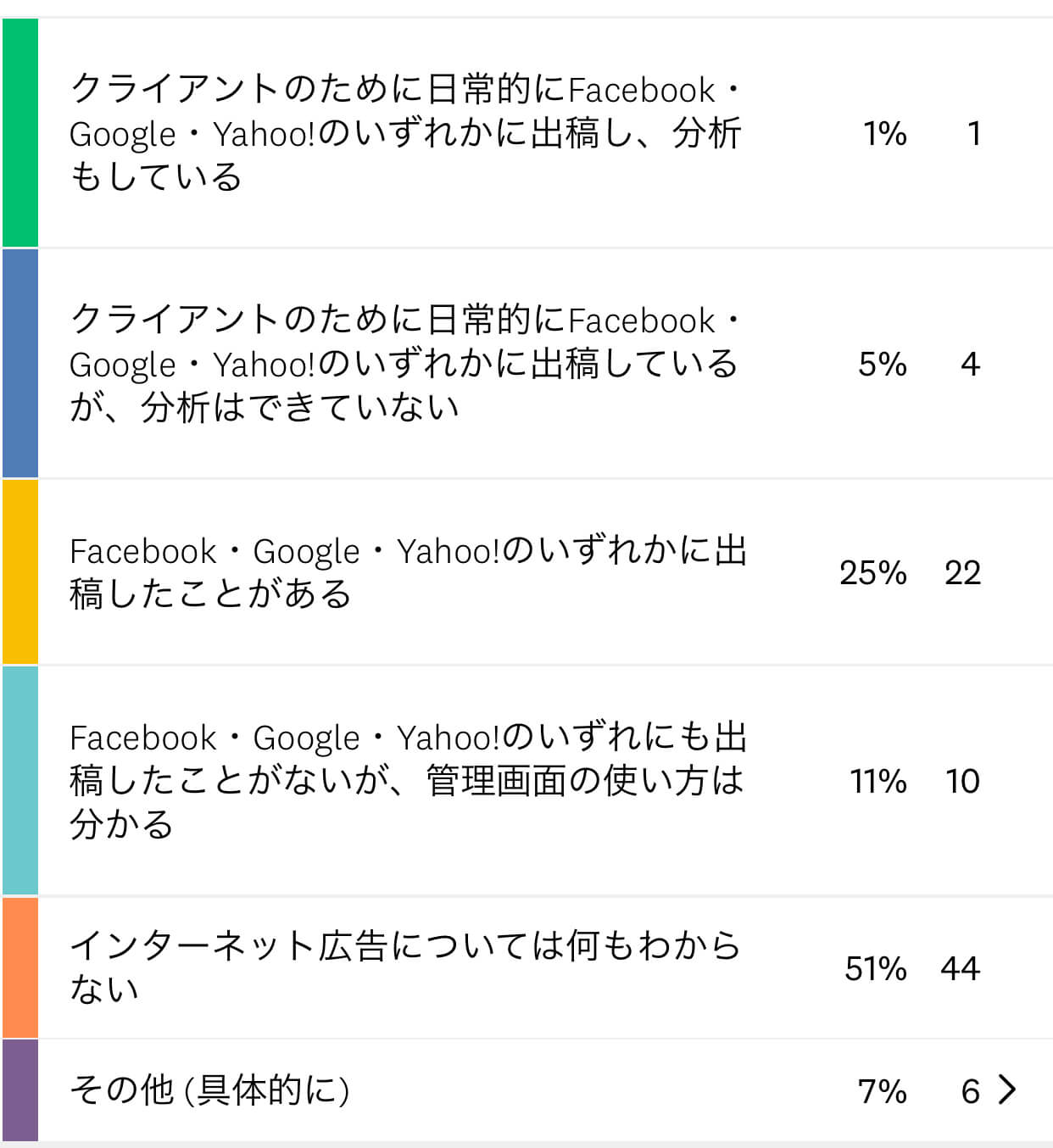Click the green color bar
This screenshot has width=1053, height=1148.
[x=20, y=132]
